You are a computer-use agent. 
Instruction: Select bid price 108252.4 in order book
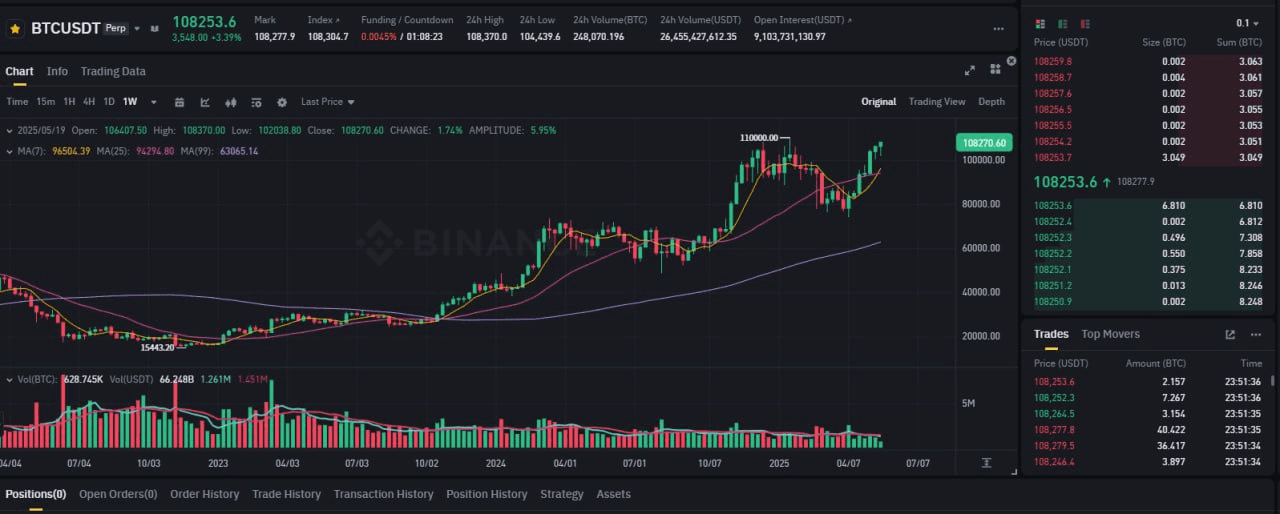(x=1053, y=221)
